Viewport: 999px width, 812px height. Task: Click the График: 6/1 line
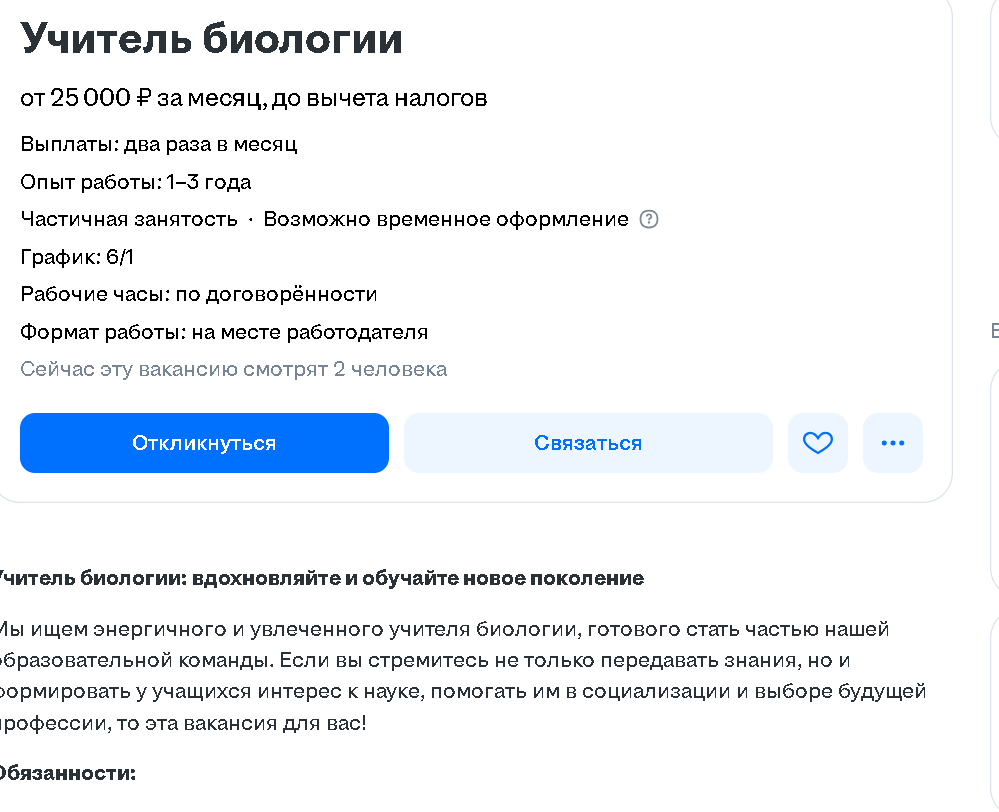(77, 257)
